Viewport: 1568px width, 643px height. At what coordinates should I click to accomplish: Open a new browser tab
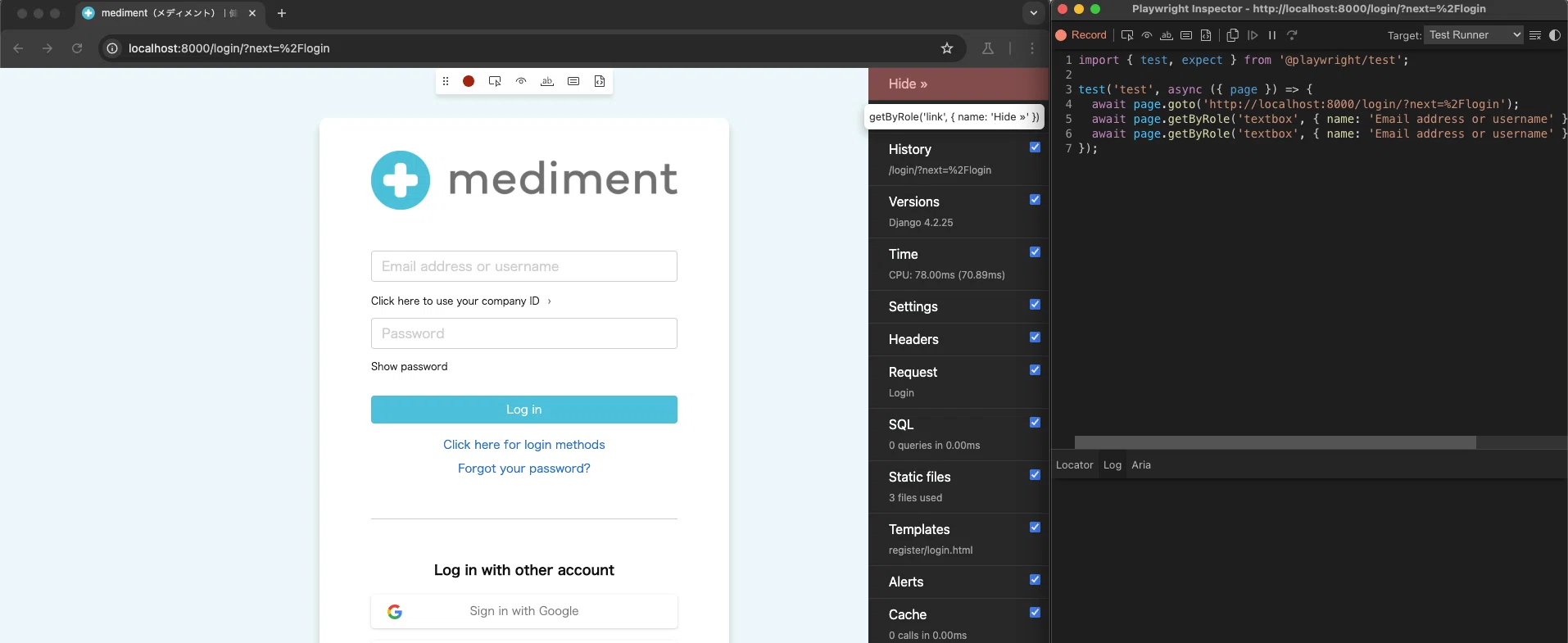[282, 13]
